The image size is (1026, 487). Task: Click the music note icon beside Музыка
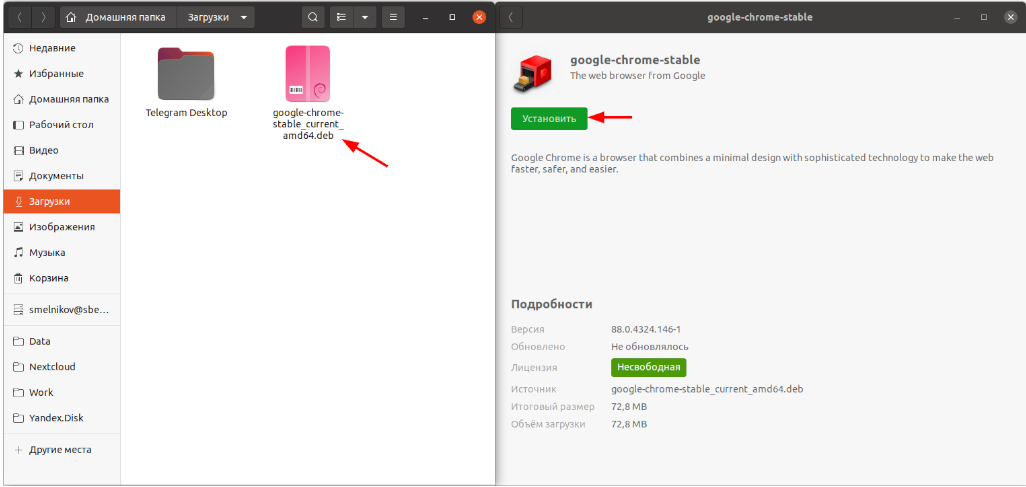pyautogui.click(x=18, y=253)
